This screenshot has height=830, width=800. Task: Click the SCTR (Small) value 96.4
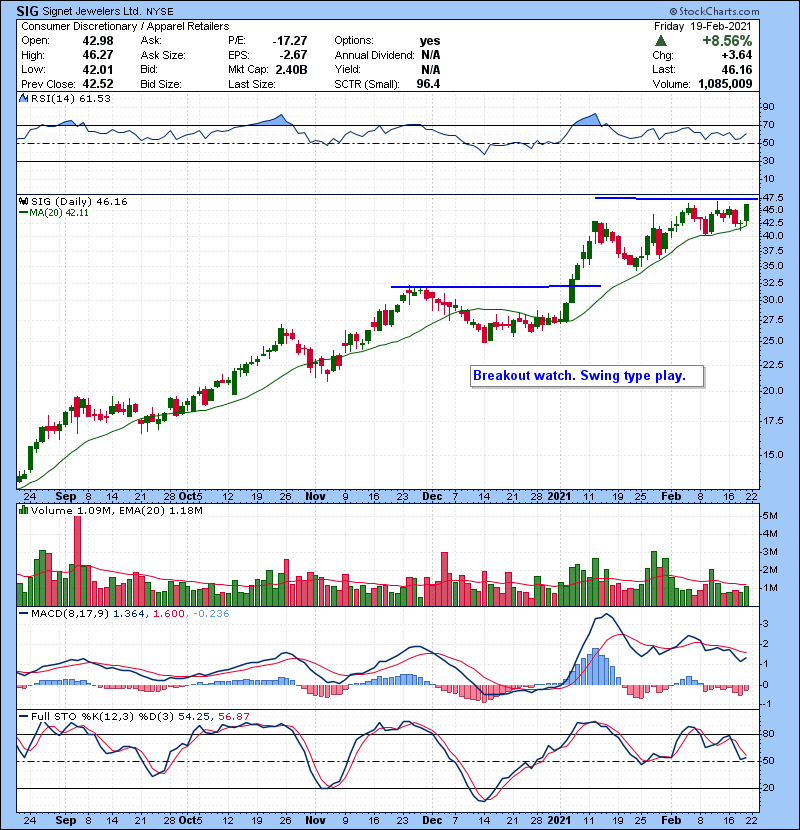(x=428, y=84)
